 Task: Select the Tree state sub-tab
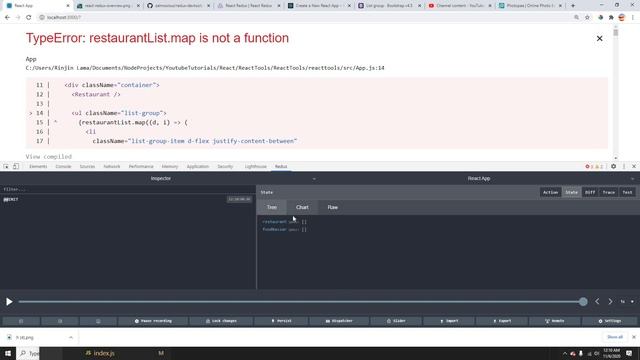[272, 207]
